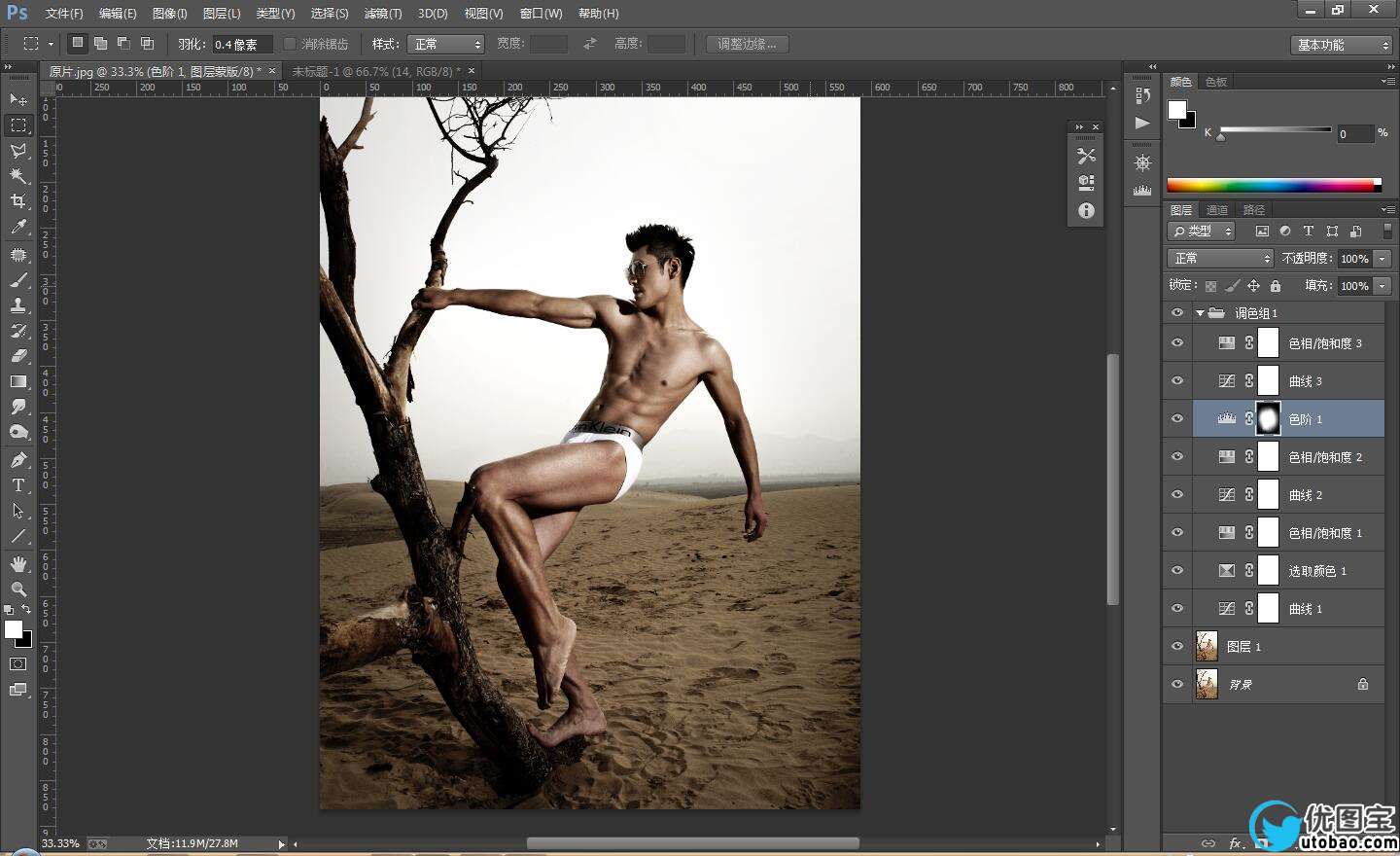Viewport: 1400px width, 856px height.
Task: Select the Line shape tool
Action: click(18, 536)
